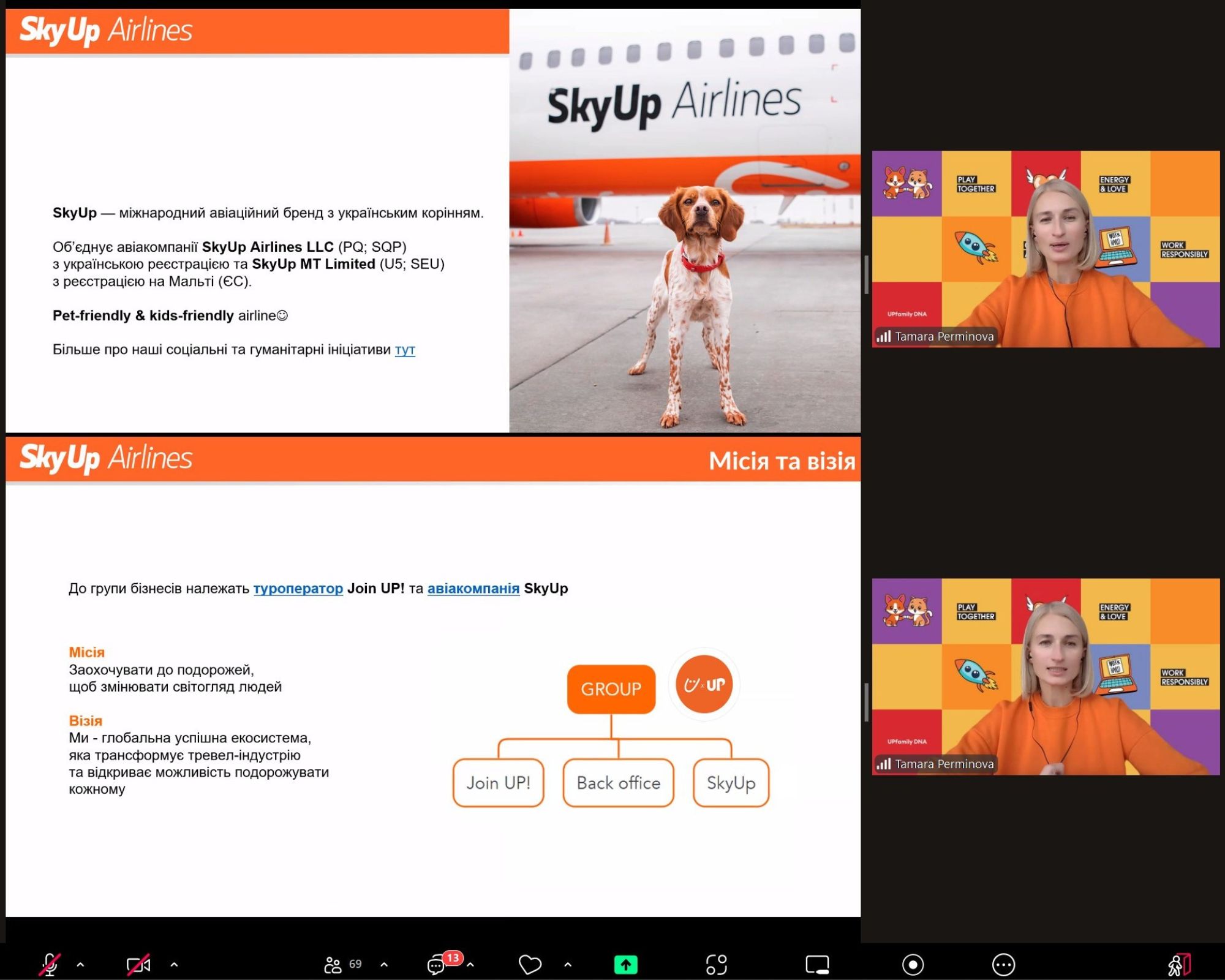Expand camera video options arrow

[x=174, y=965]
